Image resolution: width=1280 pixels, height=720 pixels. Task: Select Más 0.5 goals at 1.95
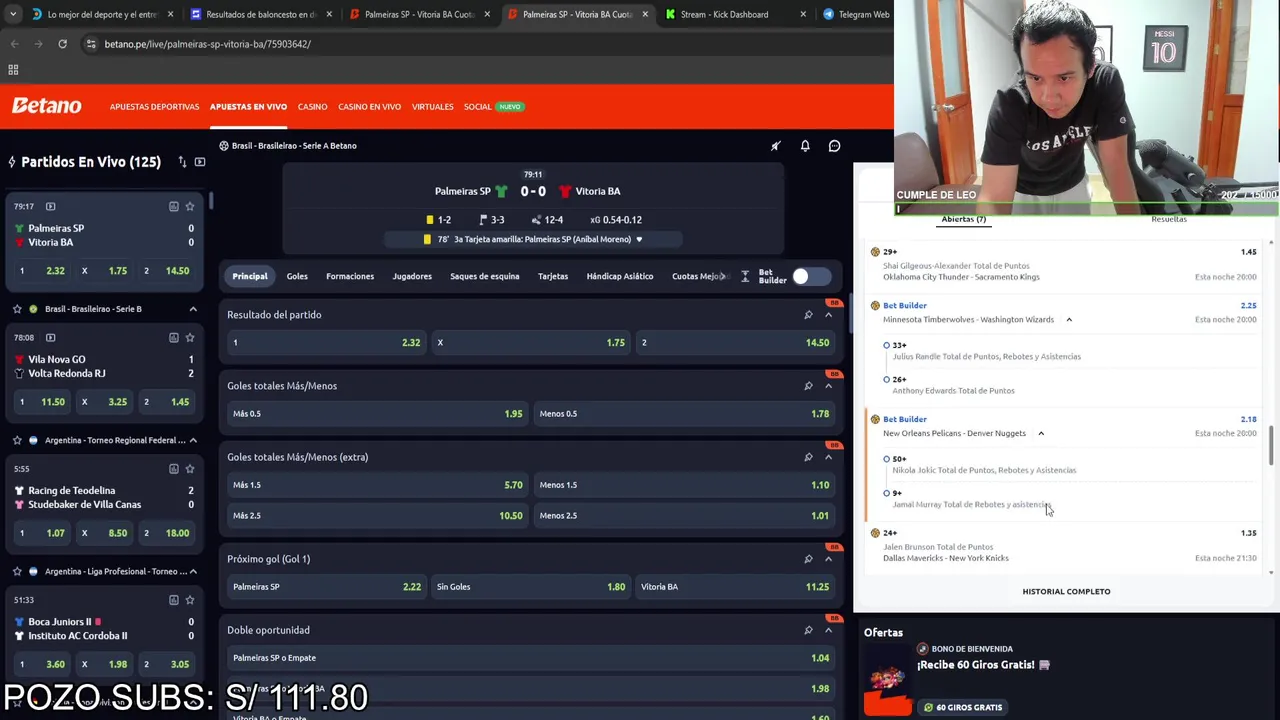point(377,414)
